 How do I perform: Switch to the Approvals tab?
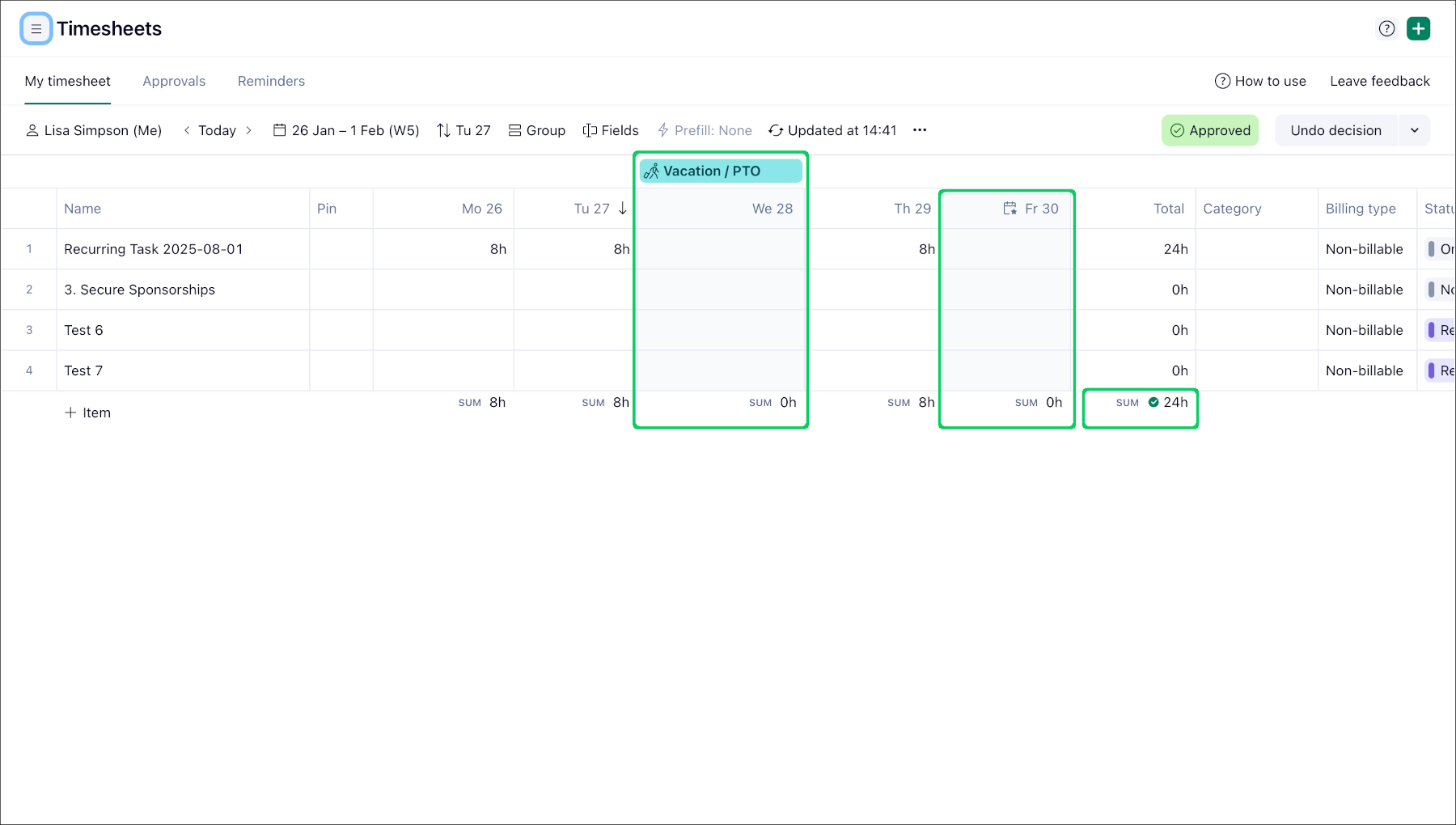tap(174, 81)
